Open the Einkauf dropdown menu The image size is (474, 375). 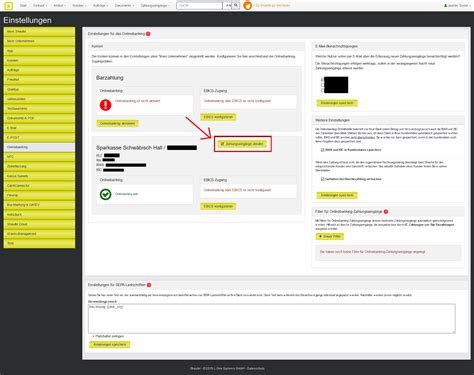(40, 6)
